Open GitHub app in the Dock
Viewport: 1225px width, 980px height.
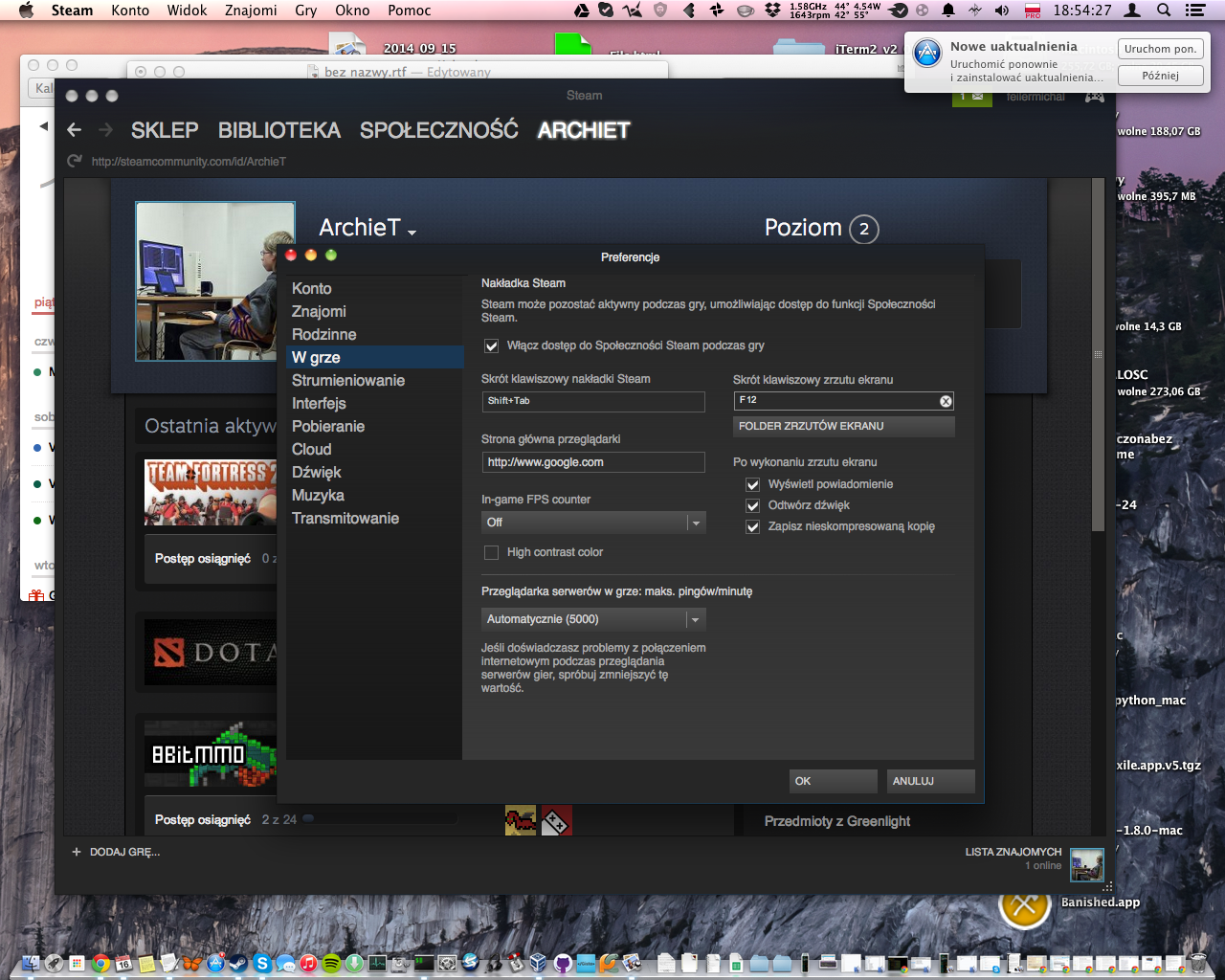(563, 964)
